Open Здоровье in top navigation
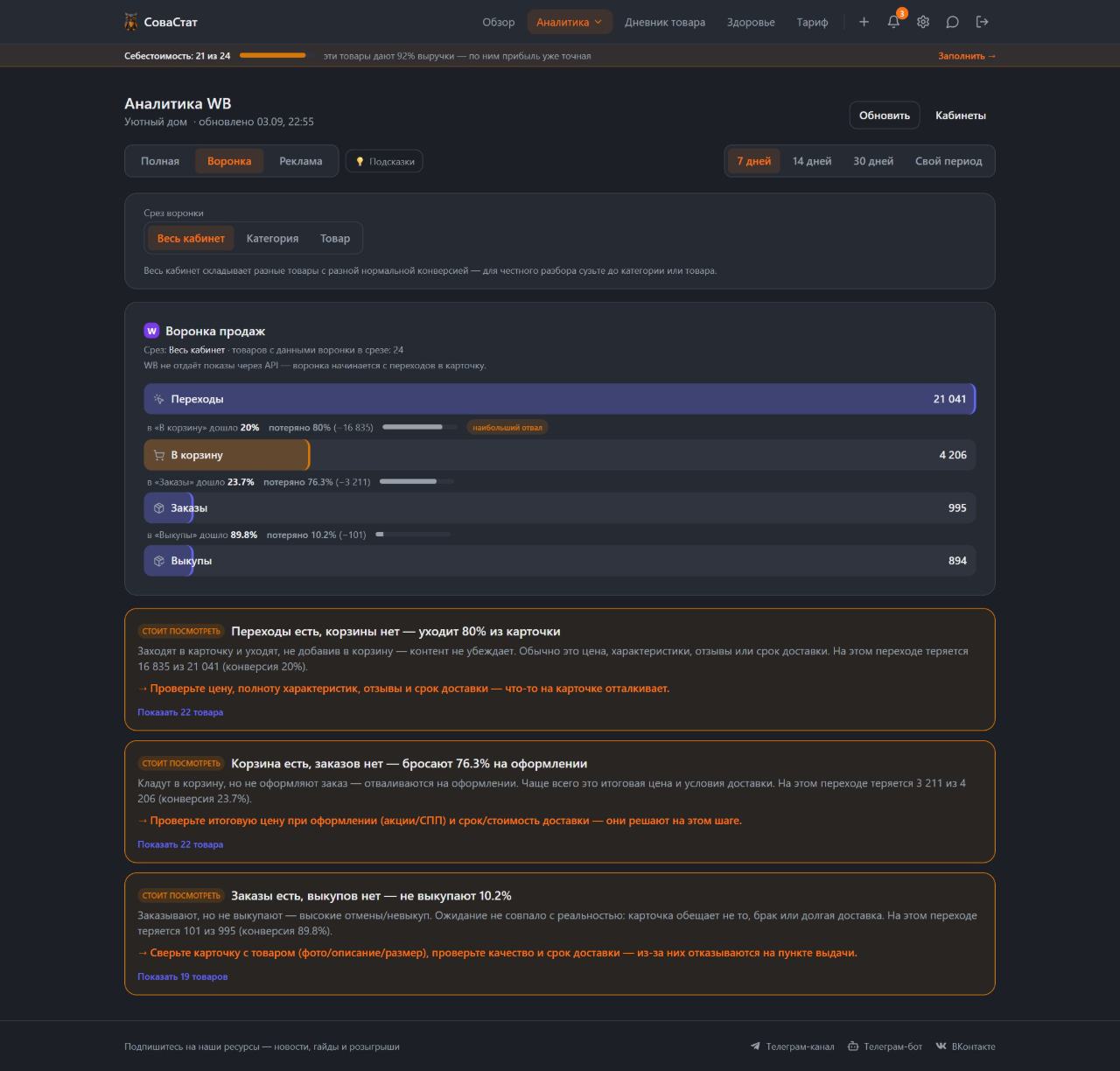This screenshot has width=1120, height=1071. tap(751, 22)
